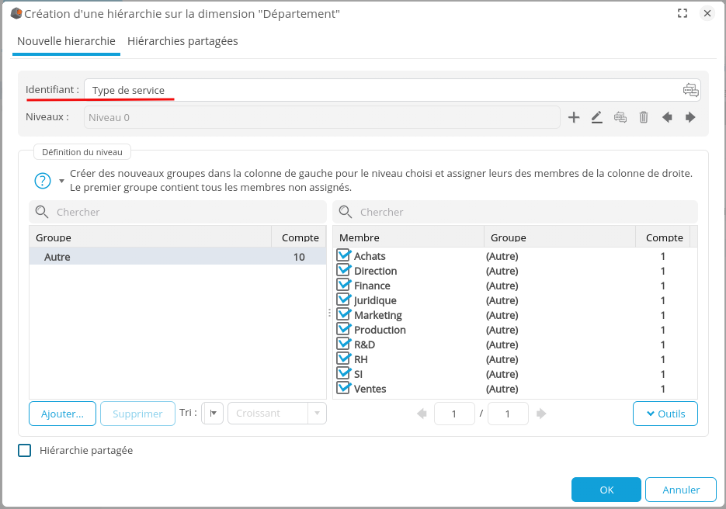The height and width of the screenshot is (509, 726).
Task: Click the trash icon to delete the level
Action: click(644, 117)
